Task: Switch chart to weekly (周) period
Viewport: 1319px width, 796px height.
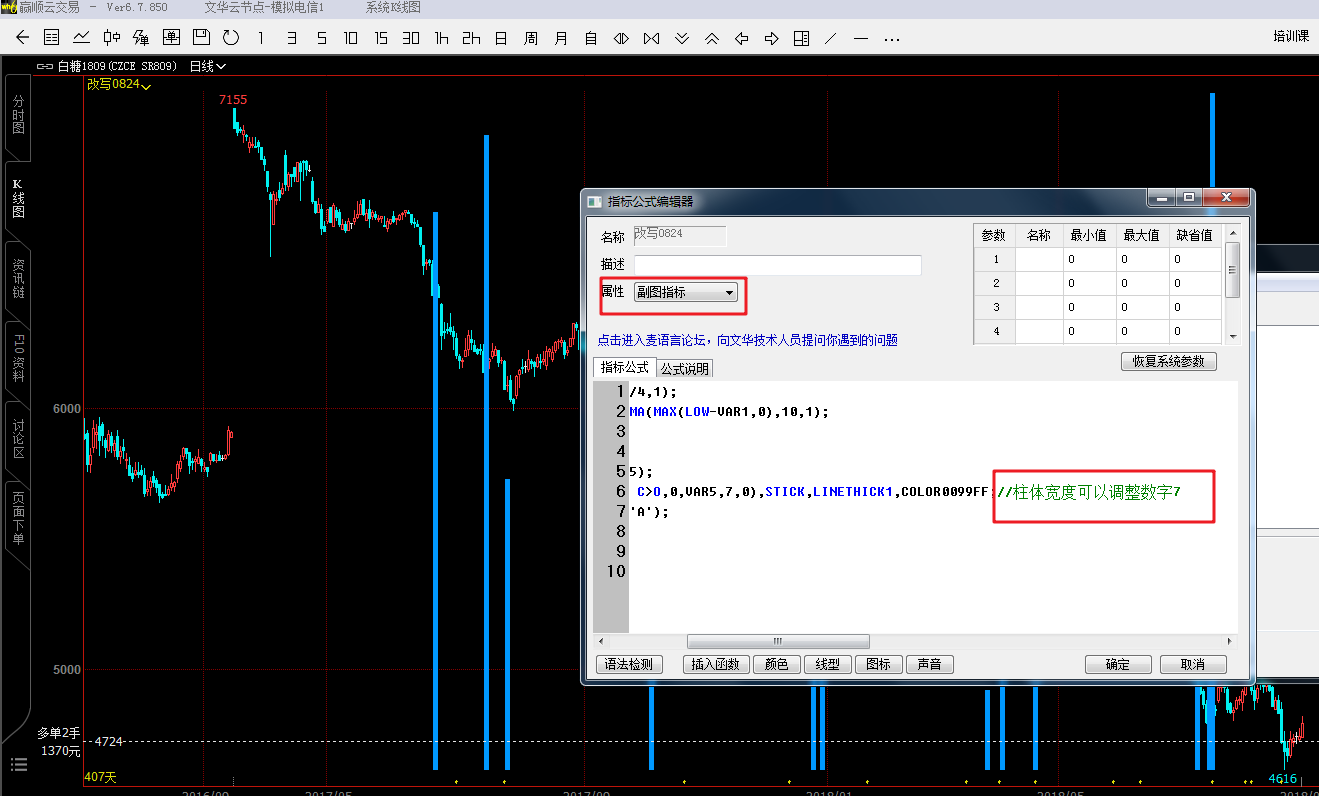Action: [x=531, y=38]
